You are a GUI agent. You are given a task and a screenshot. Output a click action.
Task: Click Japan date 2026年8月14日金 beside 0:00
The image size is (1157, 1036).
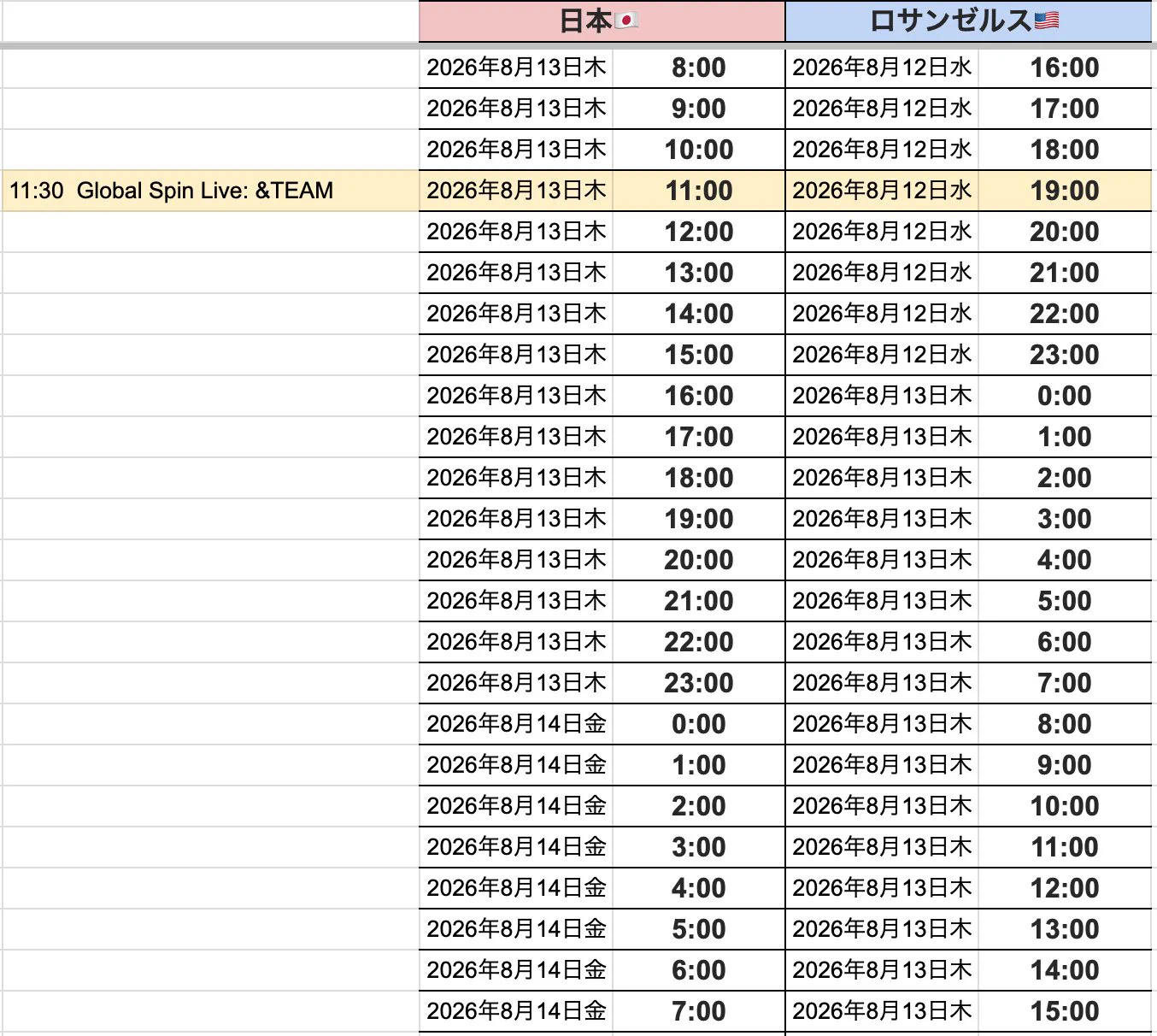[x=516, y=724]
